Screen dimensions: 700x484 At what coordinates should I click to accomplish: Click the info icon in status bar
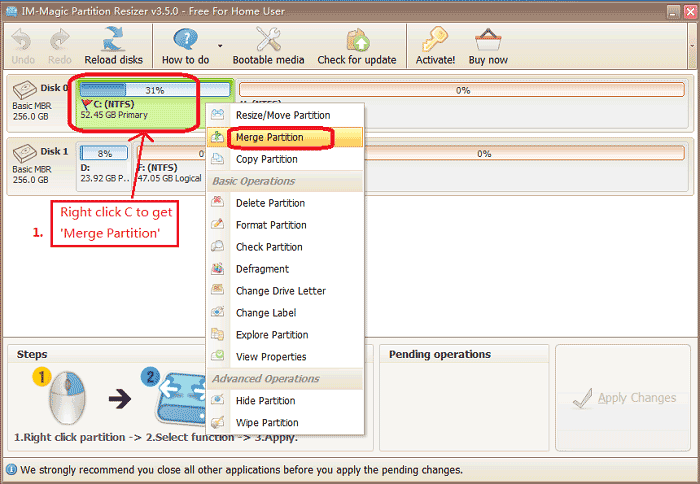tap(11, 470)
